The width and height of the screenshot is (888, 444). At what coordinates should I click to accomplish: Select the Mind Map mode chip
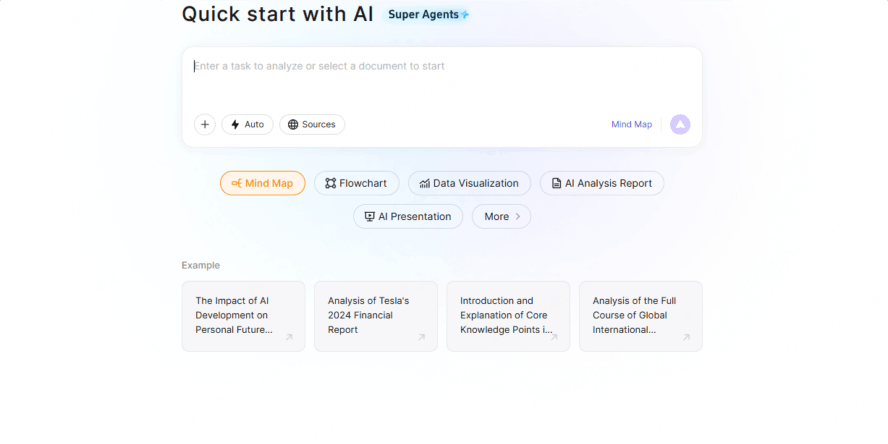point(262,183)
